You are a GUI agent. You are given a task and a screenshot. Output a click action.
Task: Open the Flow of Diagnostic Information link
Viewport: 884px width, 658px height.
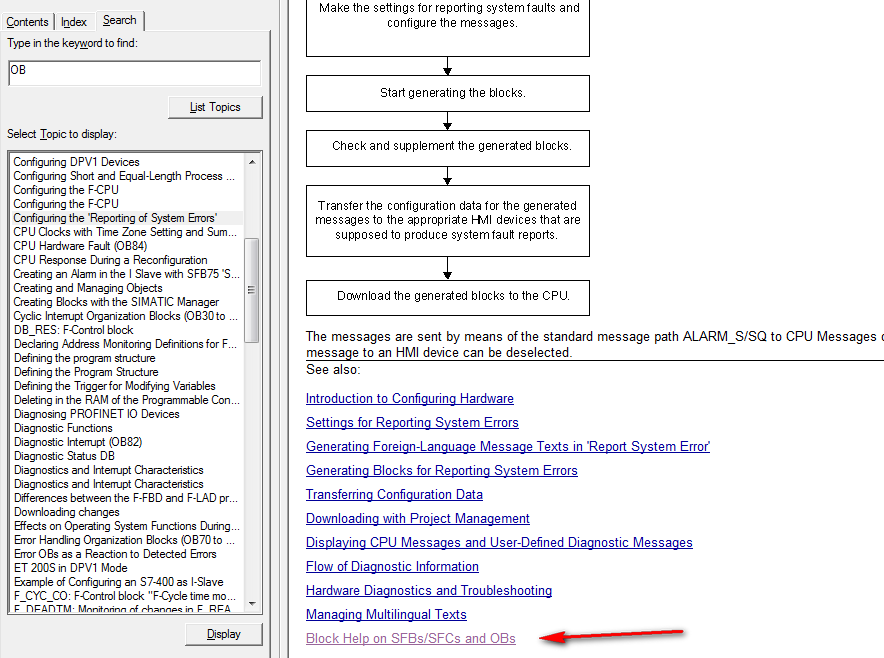pos(392,566)
